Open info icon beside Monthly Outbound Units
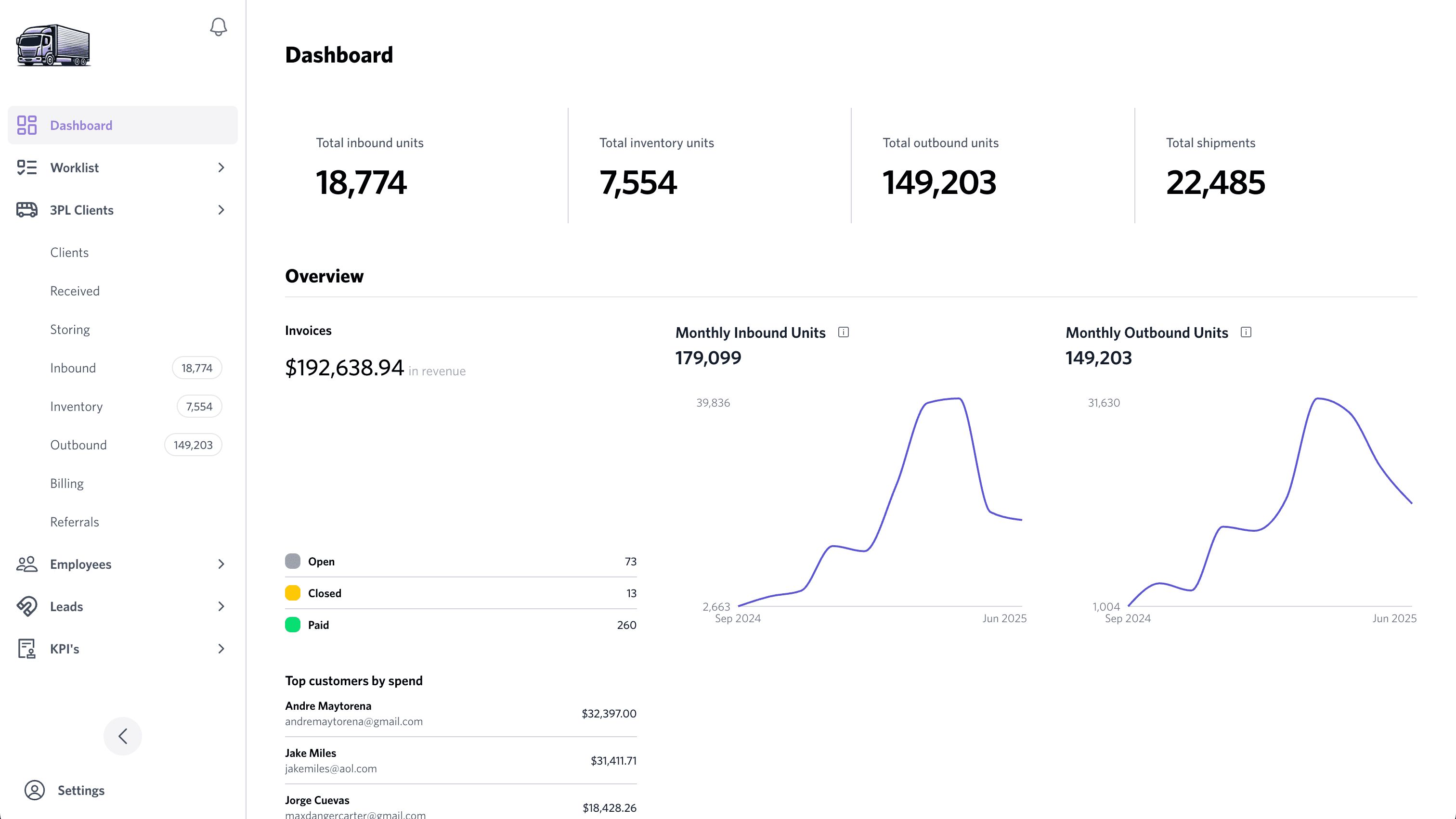Screen dimensions: 1456x819 1246,332
